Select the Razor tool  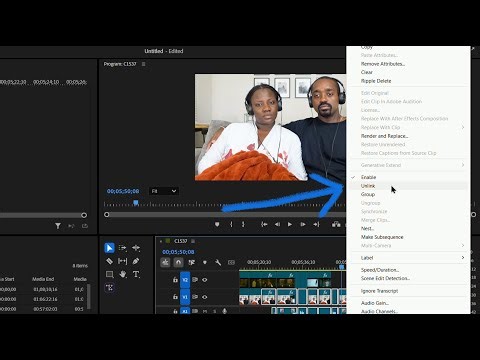[109, 261]
